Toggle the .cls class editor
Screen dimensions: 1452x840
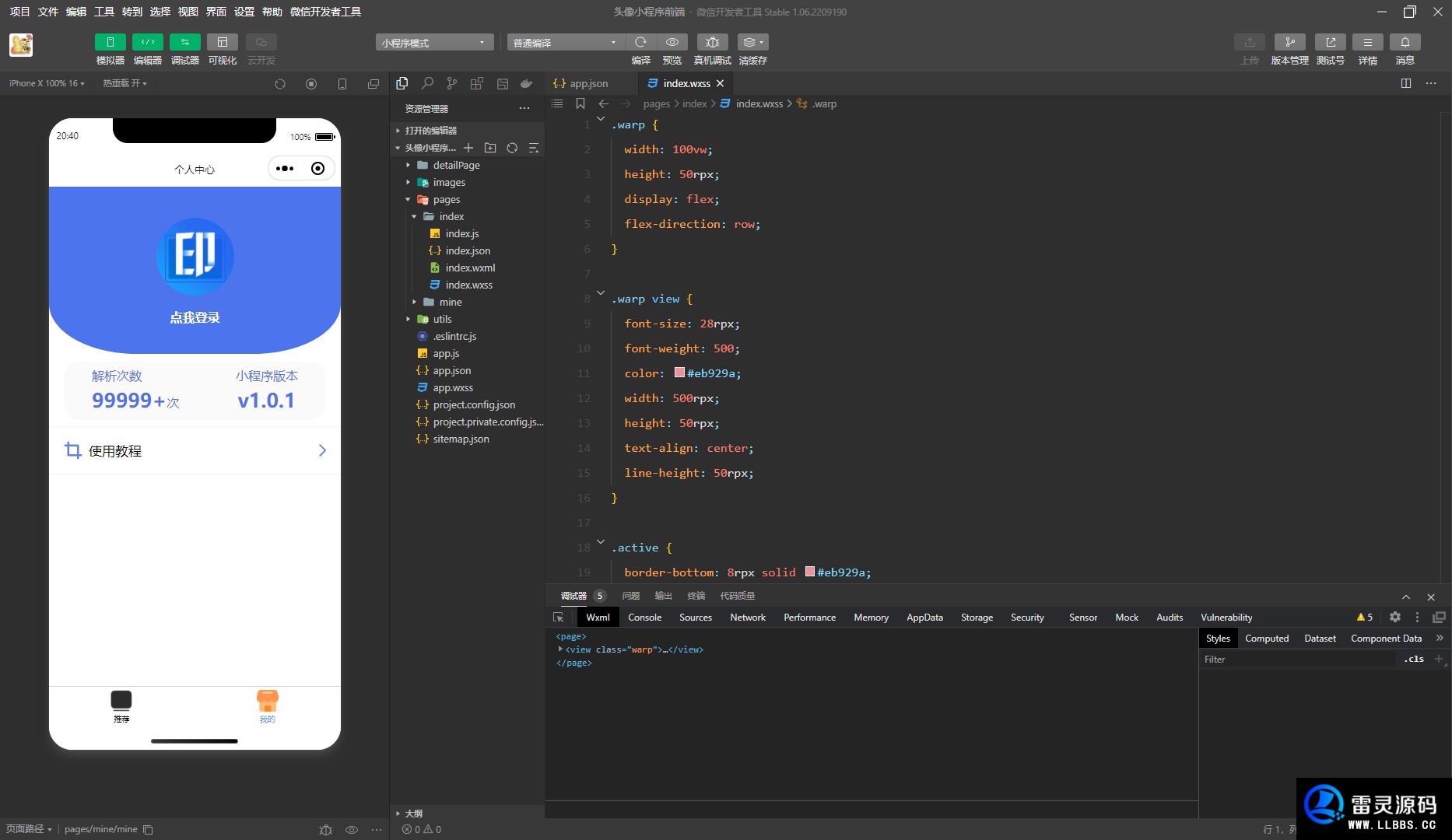tap(1414, 659)
